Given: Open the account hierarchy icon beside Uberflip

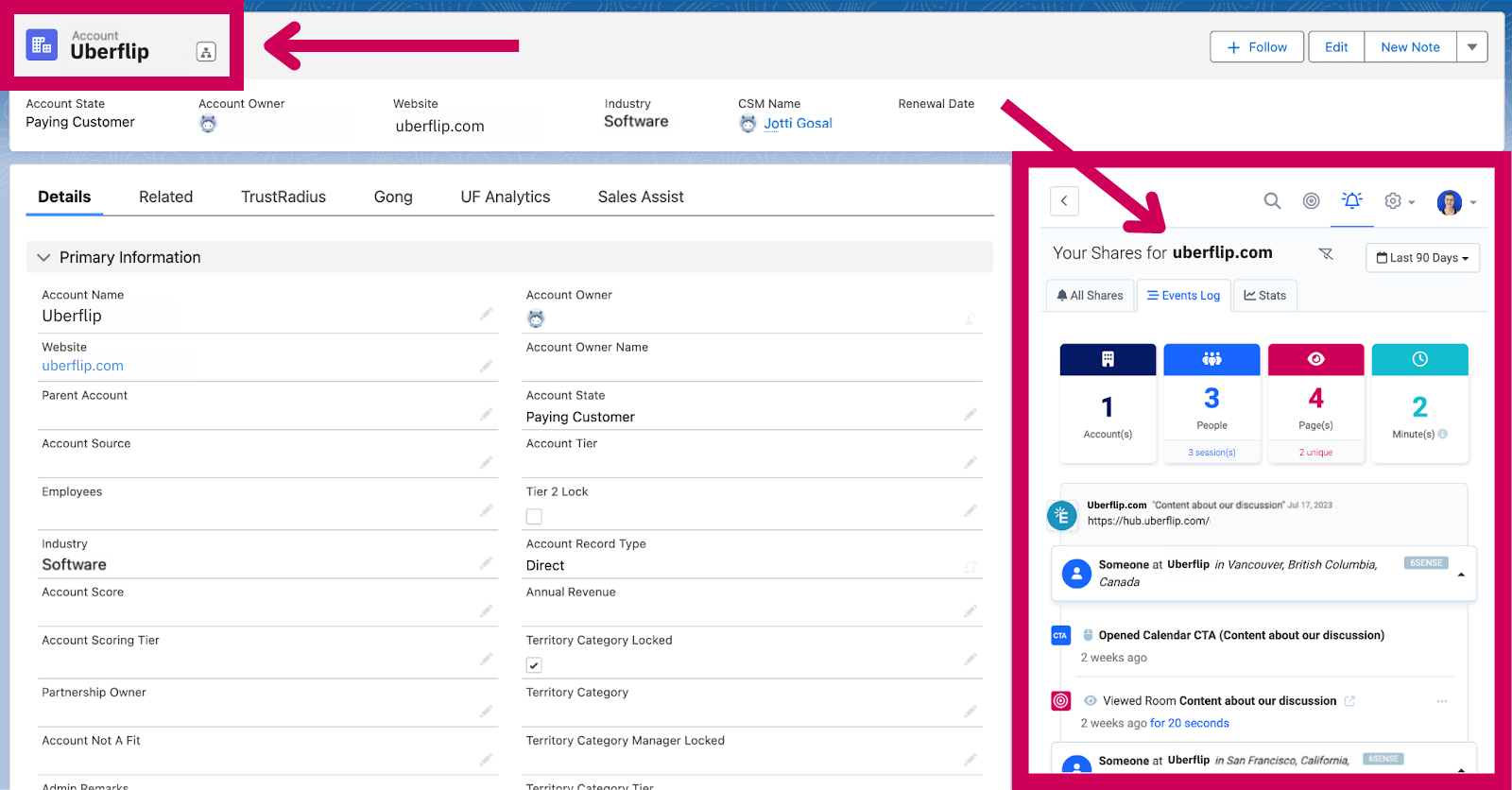Looking at the screenshot, I should [206, 52].
